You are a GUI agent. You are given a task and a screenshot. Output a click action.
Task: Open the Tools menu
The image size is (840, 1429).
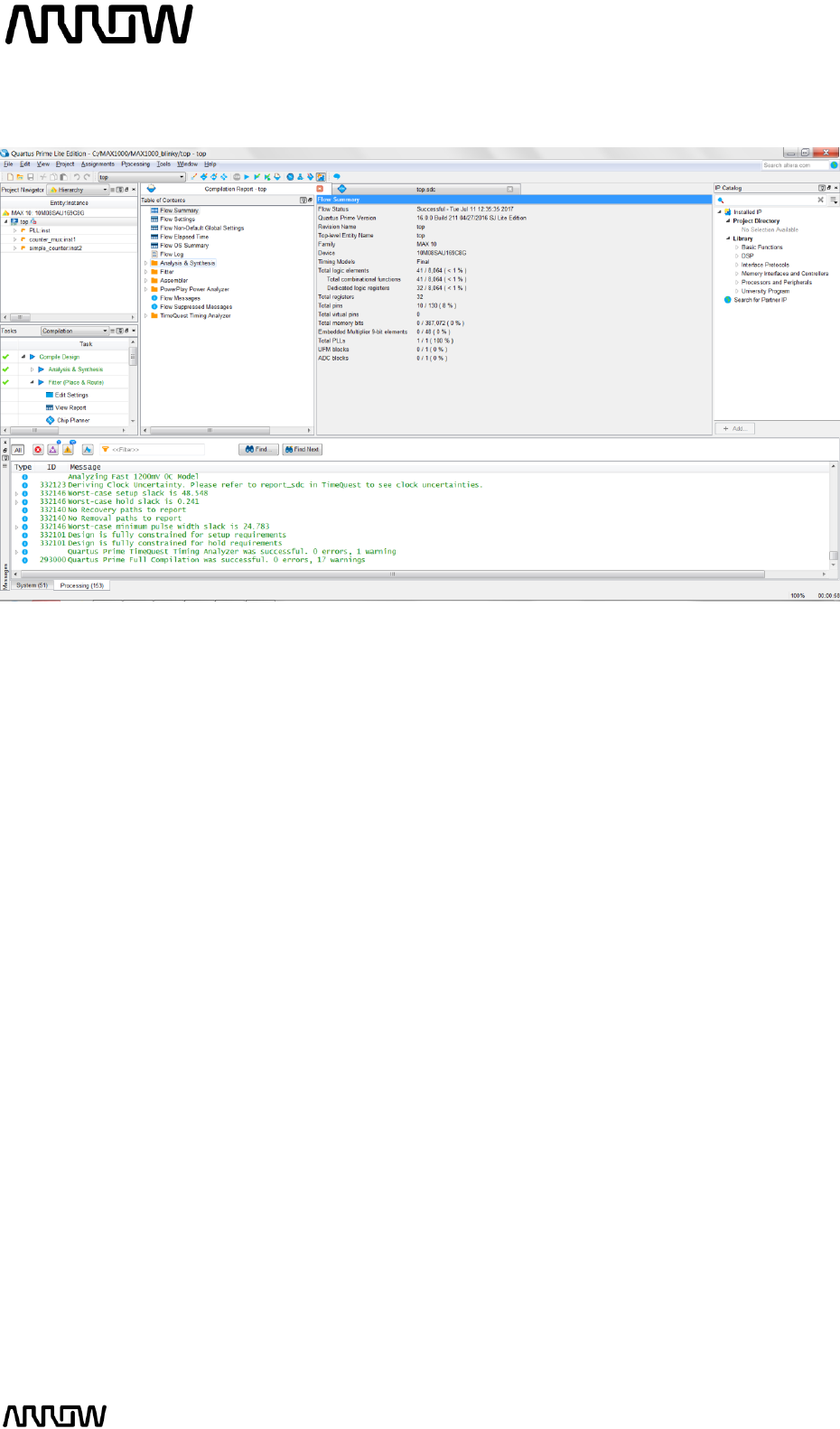pyautogui.click(x=163, y=164)
